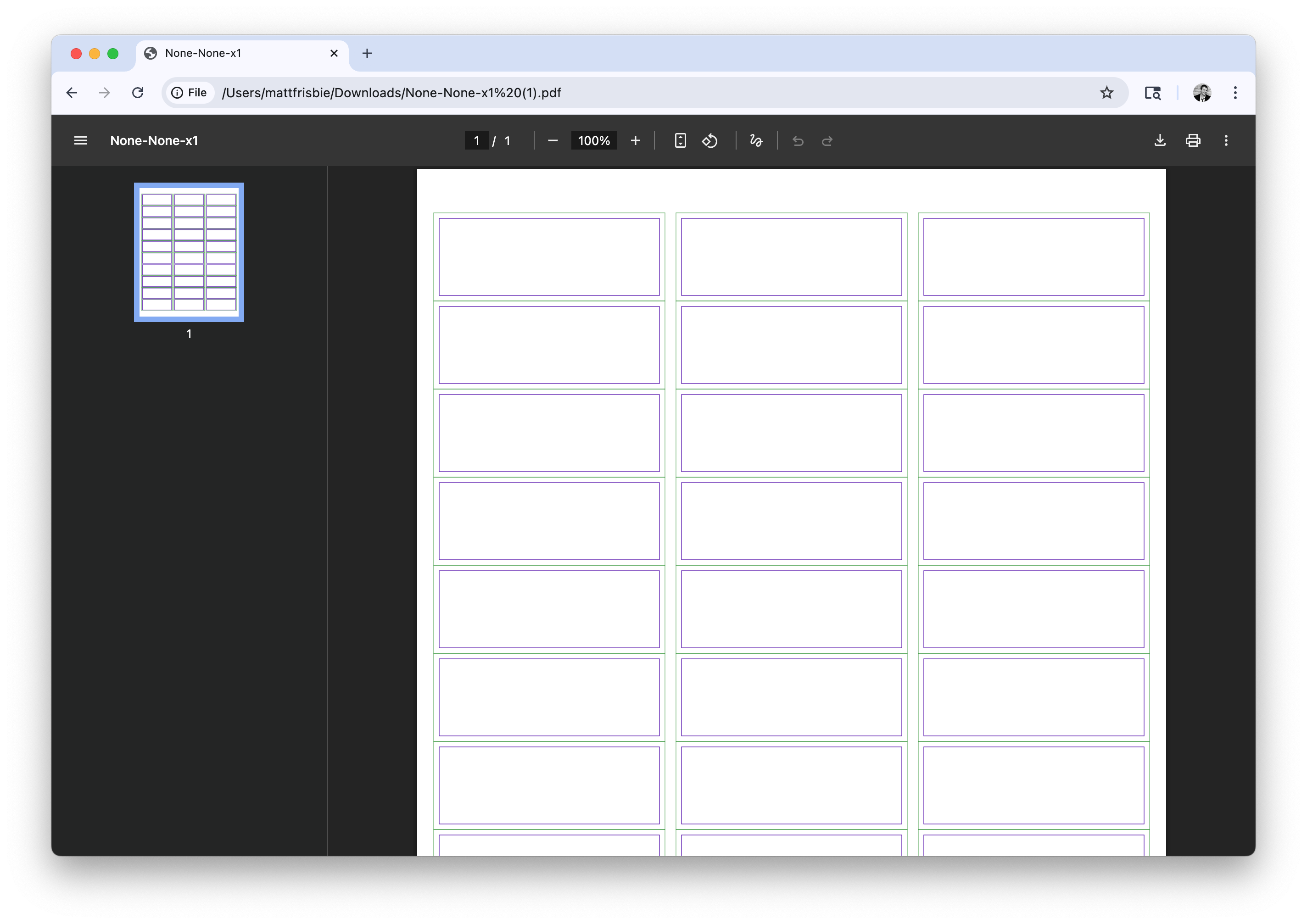Click the zoom out minus button
Viewport: 1307px width, 924px height.
pyautogui.click(x=552, y=140)
